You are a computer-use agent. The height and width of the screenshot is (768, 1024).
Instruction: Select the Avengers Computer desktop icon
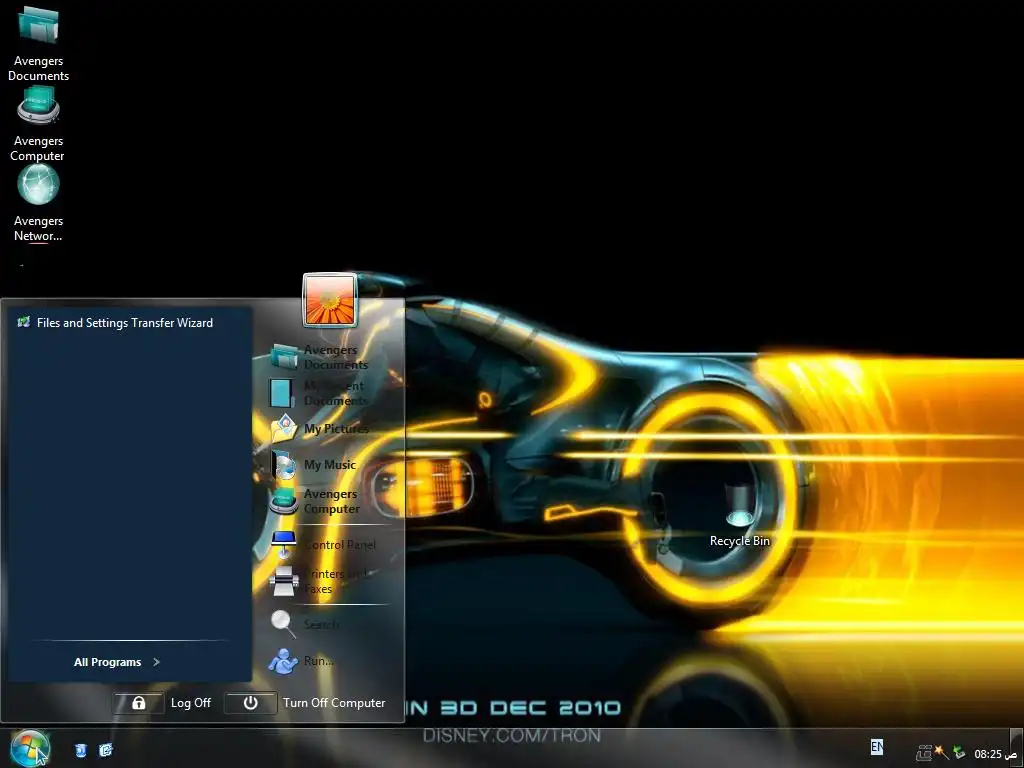(x=38, y=124)
